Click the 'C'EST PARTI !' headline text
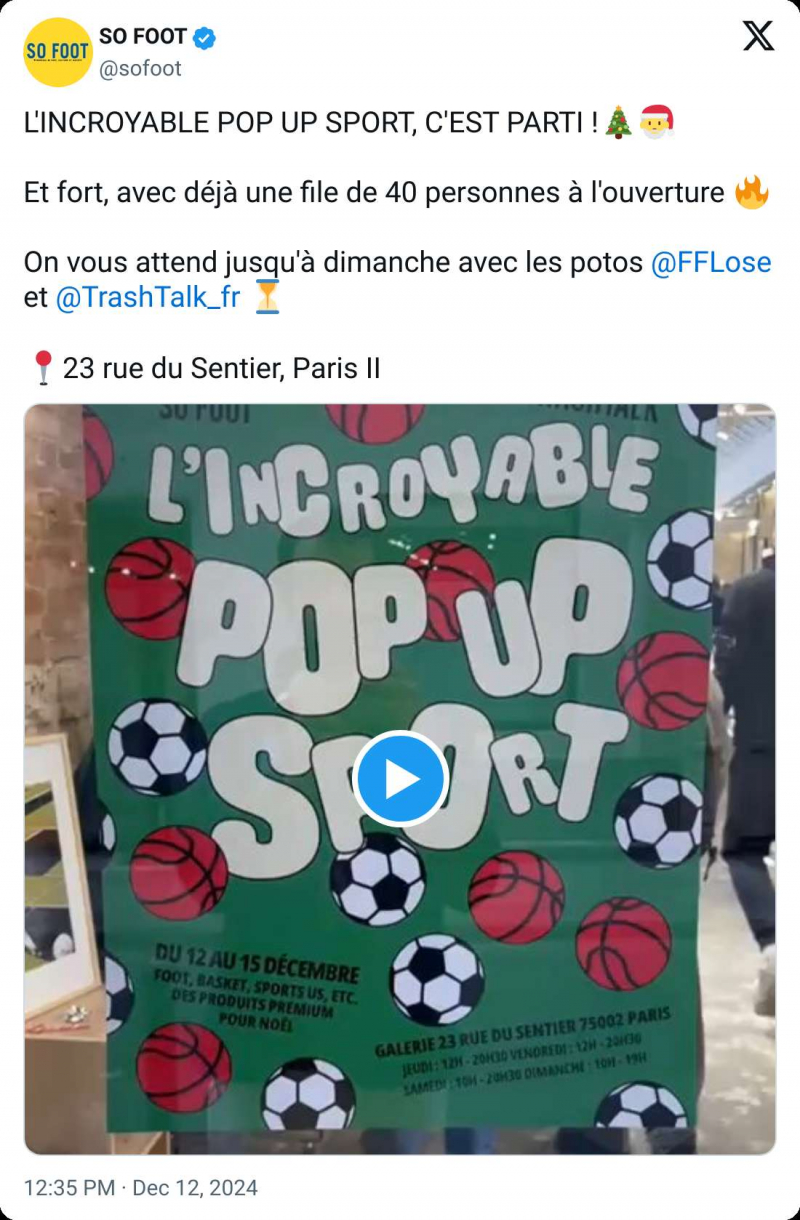Image resolution: width=800 pixels, height=1220 pixels. (x=511, y=124)
